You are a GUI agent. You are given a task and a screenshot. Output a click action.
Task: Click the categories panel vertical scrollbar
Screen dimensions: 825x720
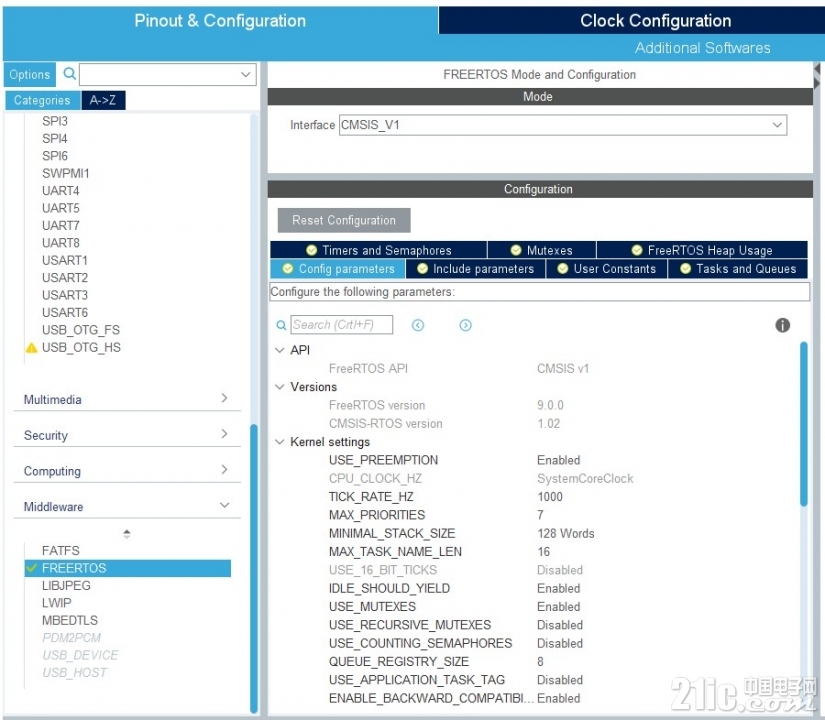254,568
